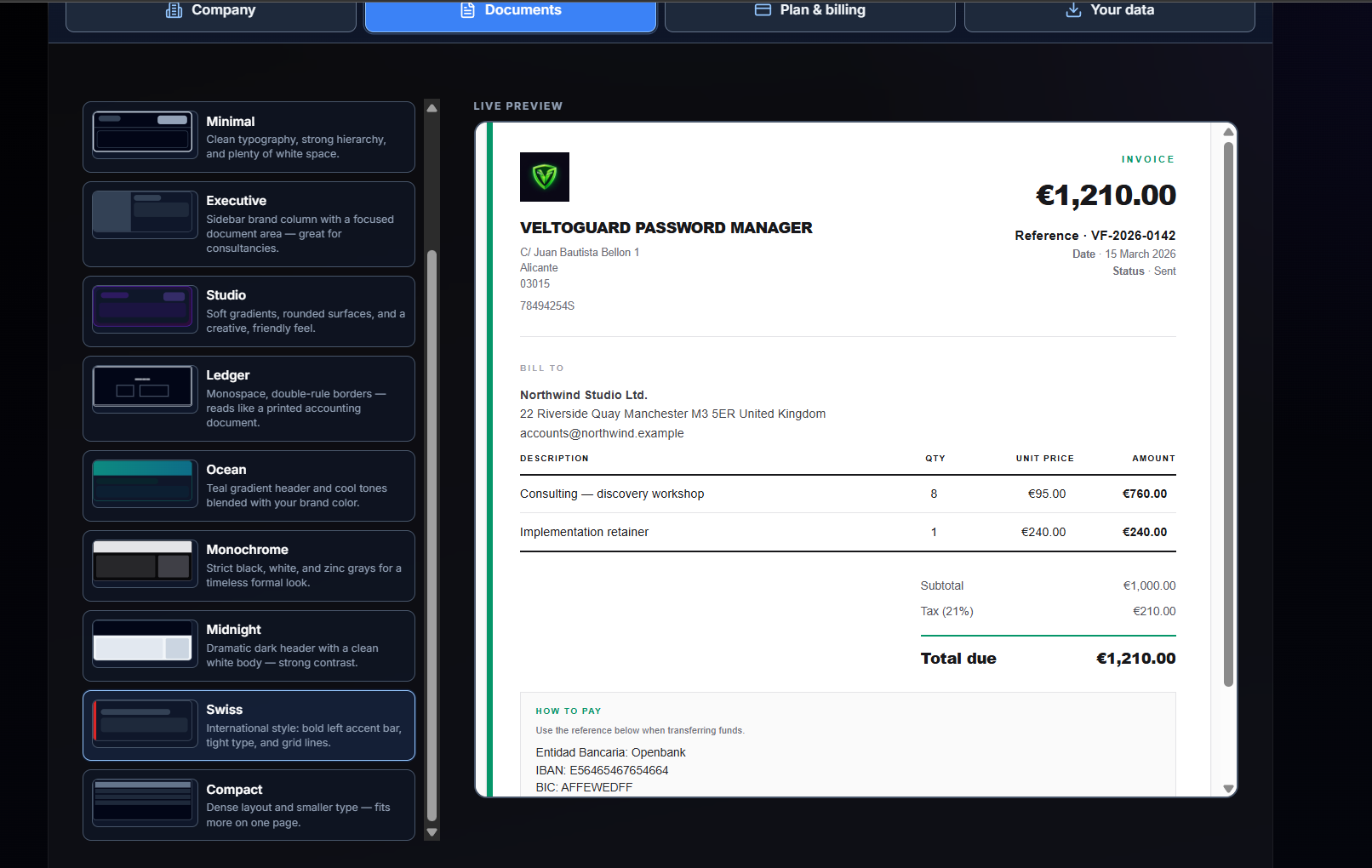Click the 'IBAN: E56465467654664' line

[603, 770]
